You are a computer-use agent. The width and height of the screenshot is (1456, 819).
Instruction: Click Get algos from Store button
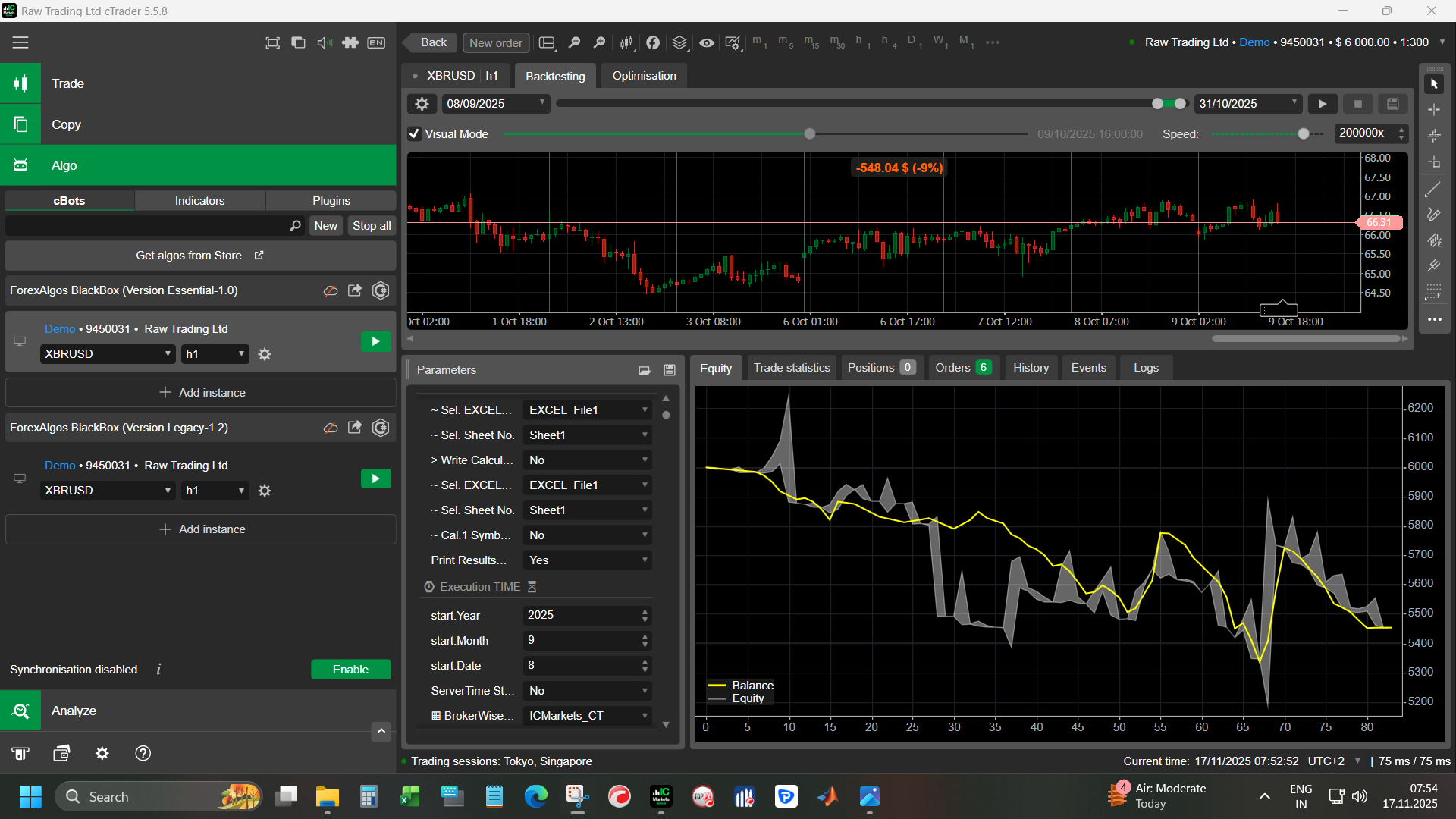[200, 256]
